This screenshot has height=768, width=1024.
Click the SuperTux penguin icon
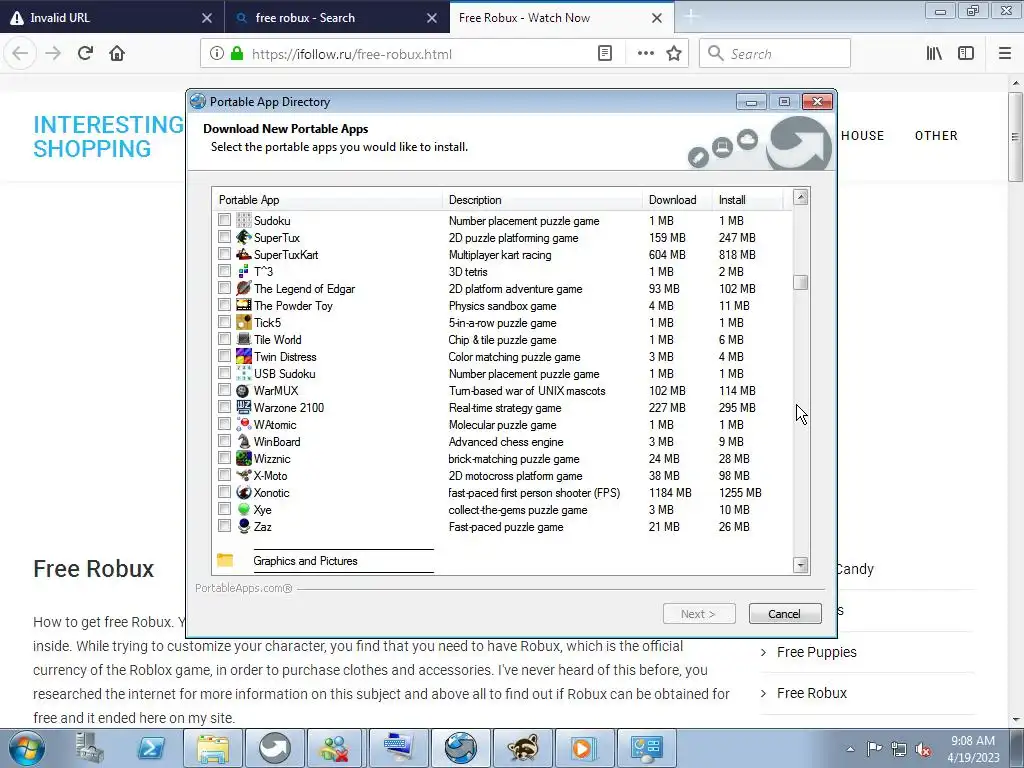click(x=244, y=237)
